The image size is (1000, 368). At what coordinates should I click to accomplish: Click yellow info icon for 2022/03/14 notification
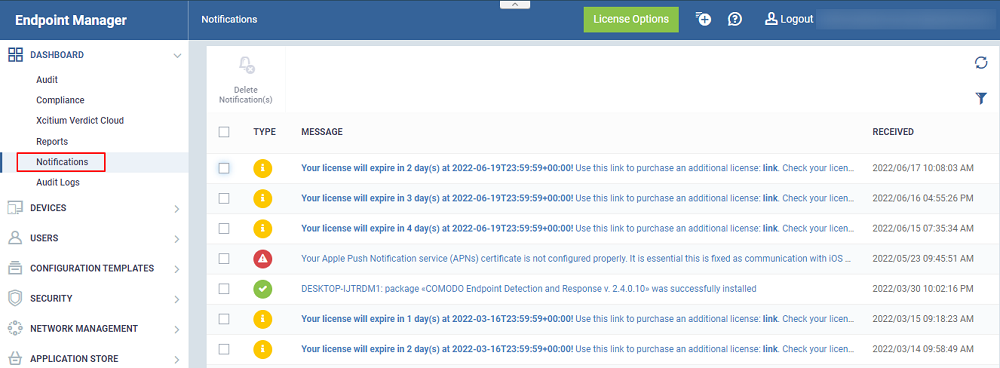pyautogui.click(x=263, y=349)
